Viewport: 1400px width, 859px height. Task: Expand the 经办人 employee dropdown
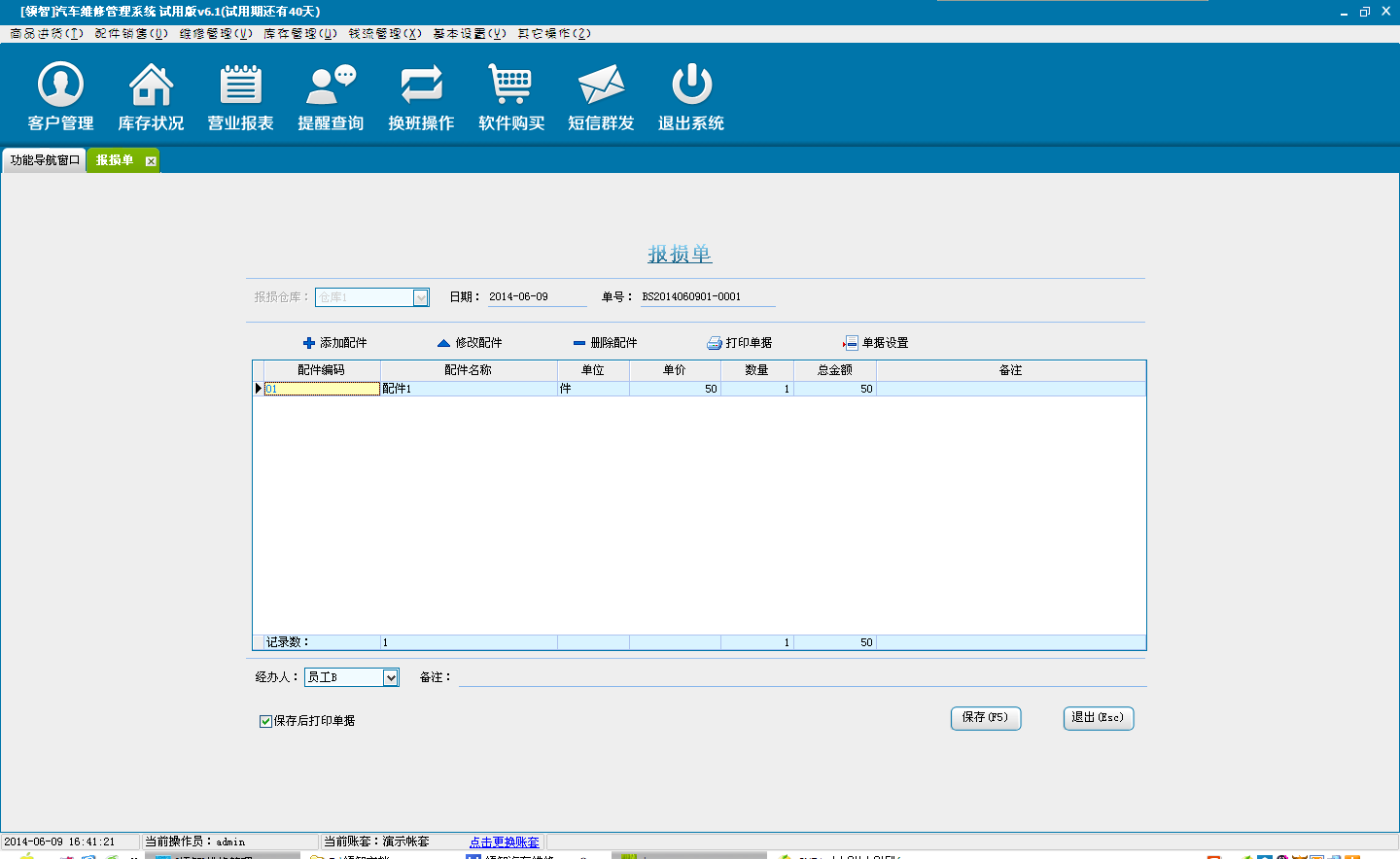(x=391, y=677)
